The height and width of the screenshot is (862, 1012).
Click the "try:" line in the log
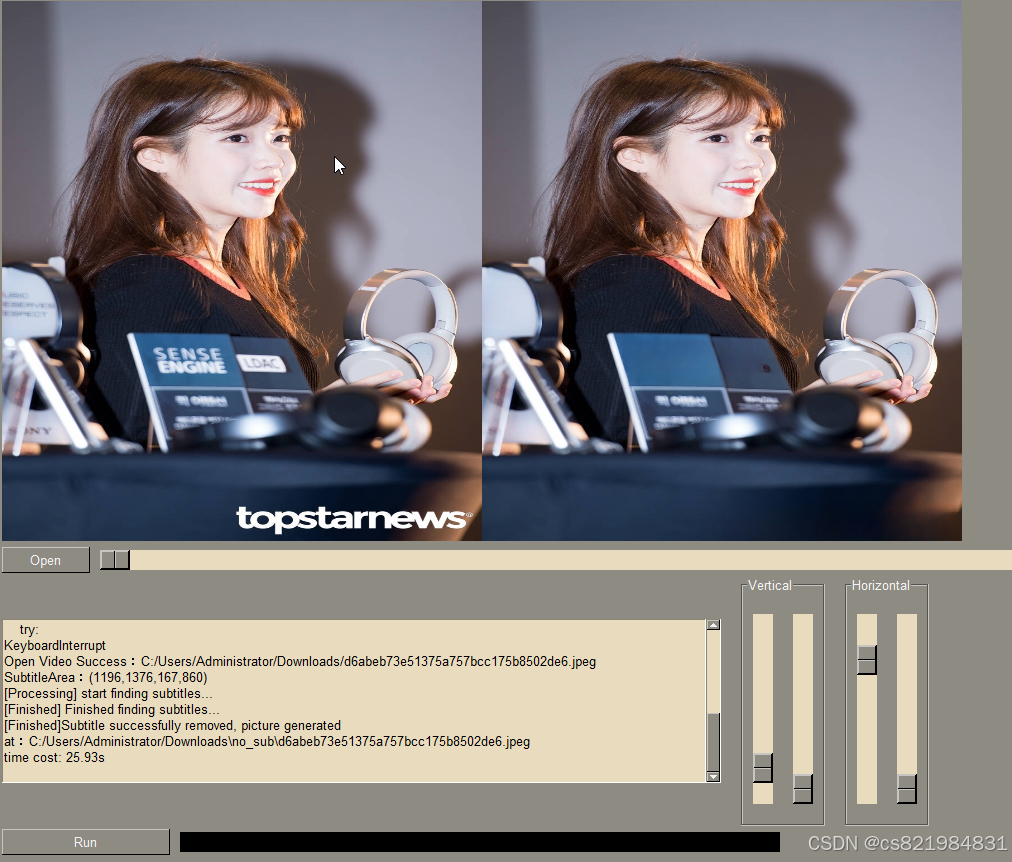[x=29, y=629]
